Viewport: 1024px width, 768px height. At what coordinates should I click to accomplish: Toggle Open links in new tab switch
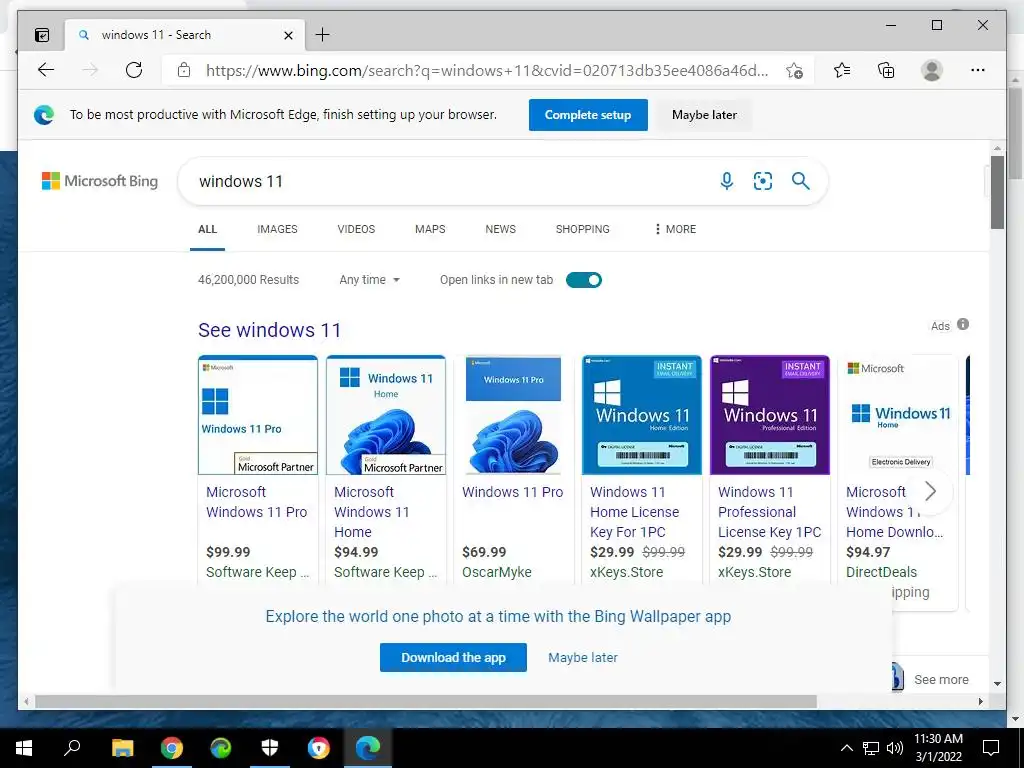click(x=584, y=280)
